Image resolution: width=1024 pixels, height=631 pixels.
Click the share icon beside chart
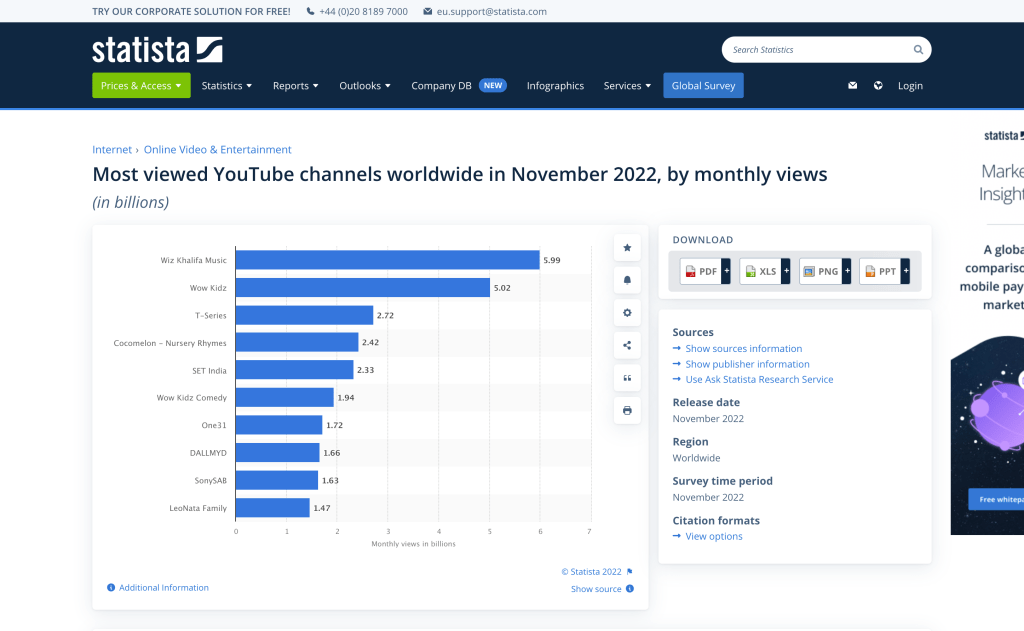click(627, 346)
